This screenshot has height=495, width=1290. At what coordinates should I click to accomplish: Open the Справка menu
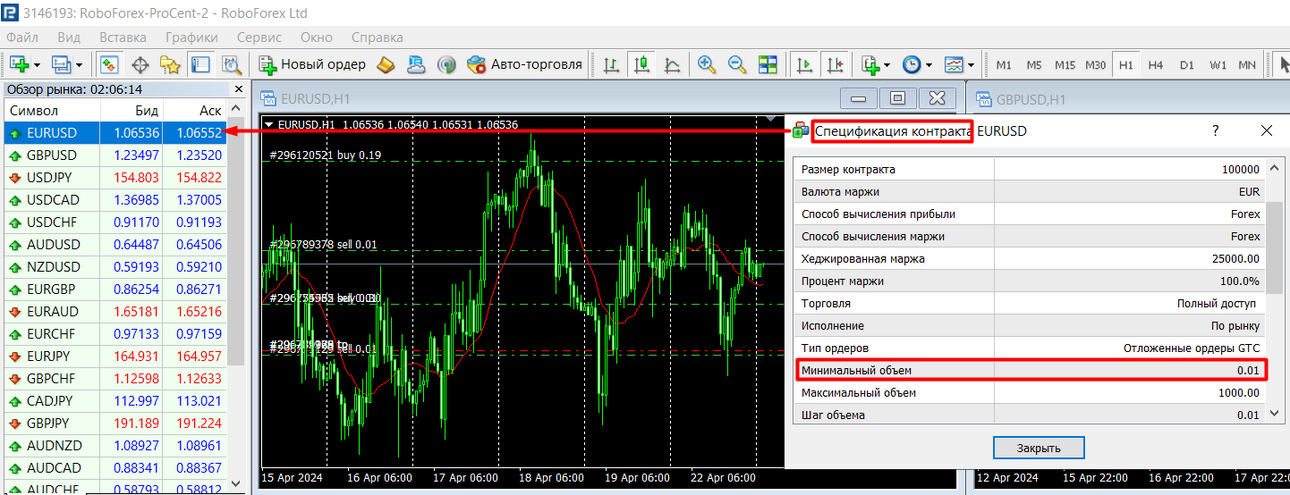tap(378, 37)
